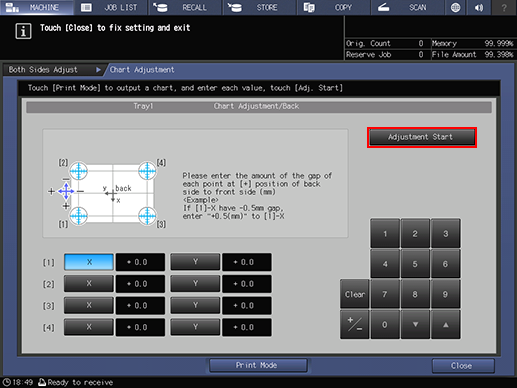
Task: Select the [3] X button
Action: point(89,305)
